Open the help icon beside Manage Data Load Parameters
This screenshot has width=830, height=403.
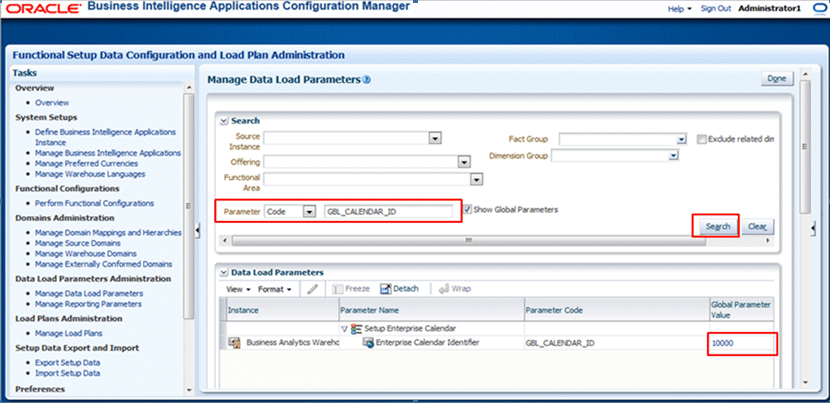[x=367, y=80]
